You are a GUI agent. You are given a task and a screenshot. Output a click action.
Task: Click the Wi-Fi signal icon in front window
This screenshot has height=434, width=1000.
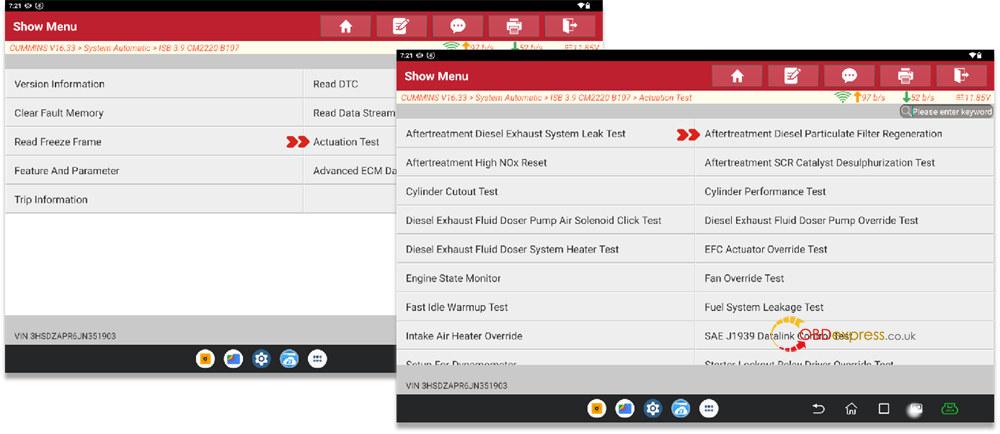842,98
